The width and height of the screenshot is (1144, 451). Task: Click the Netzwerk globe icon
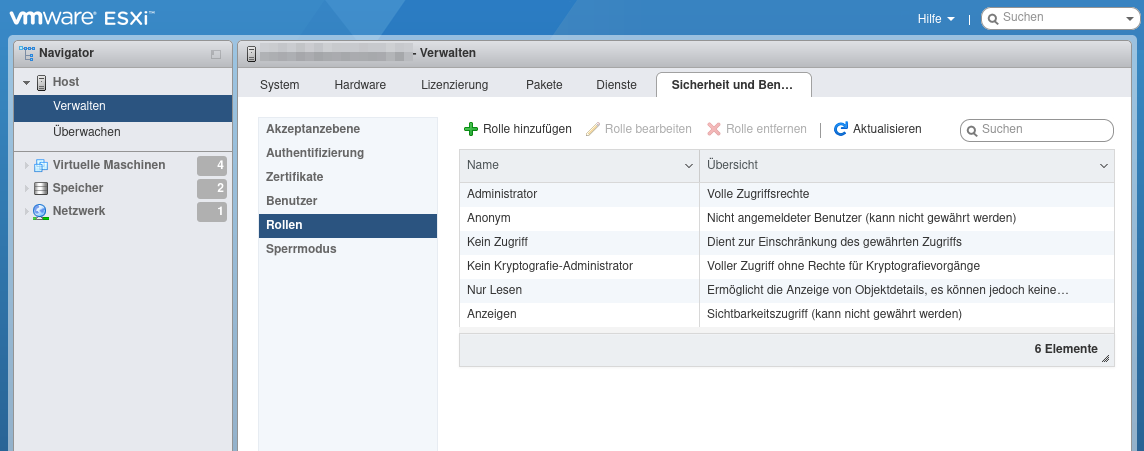[x=40, y=211]
